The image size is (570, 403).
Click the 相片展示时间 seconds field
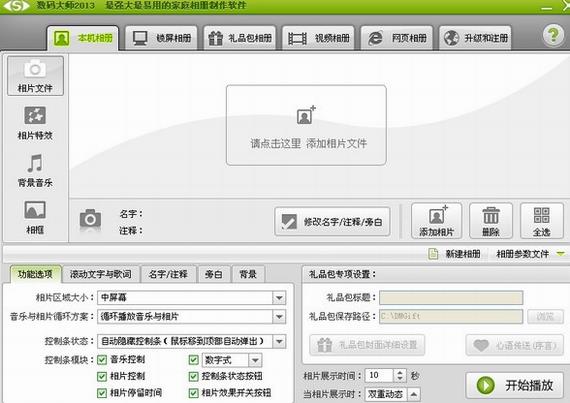click(380, 375)
